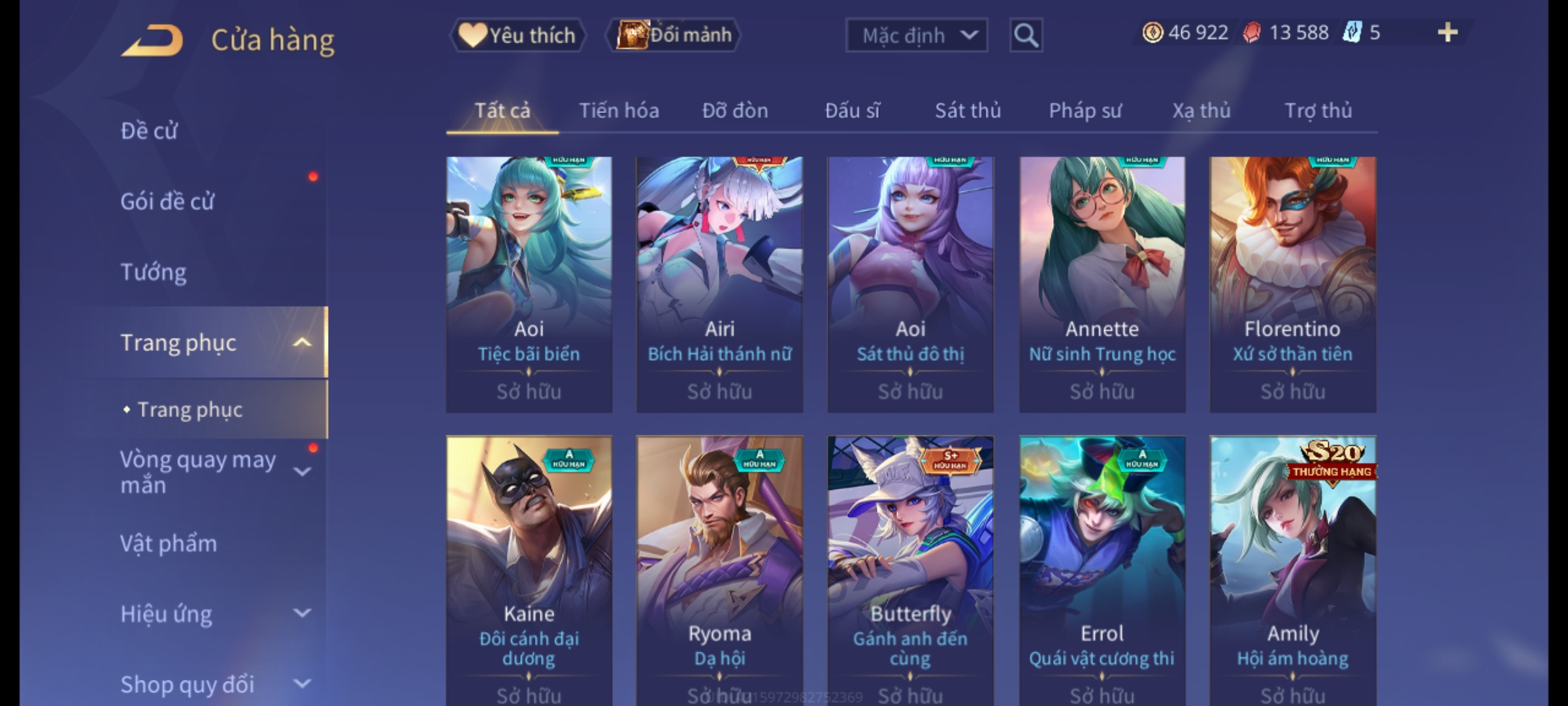1568x706 pixels.
Task: Switch to the Sát thủ tab
Action: 968,110
